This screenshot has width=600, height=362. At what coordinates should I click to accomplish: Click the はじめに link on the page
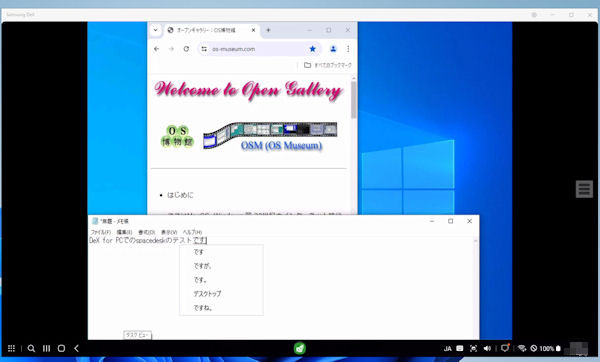click(180, 195)
